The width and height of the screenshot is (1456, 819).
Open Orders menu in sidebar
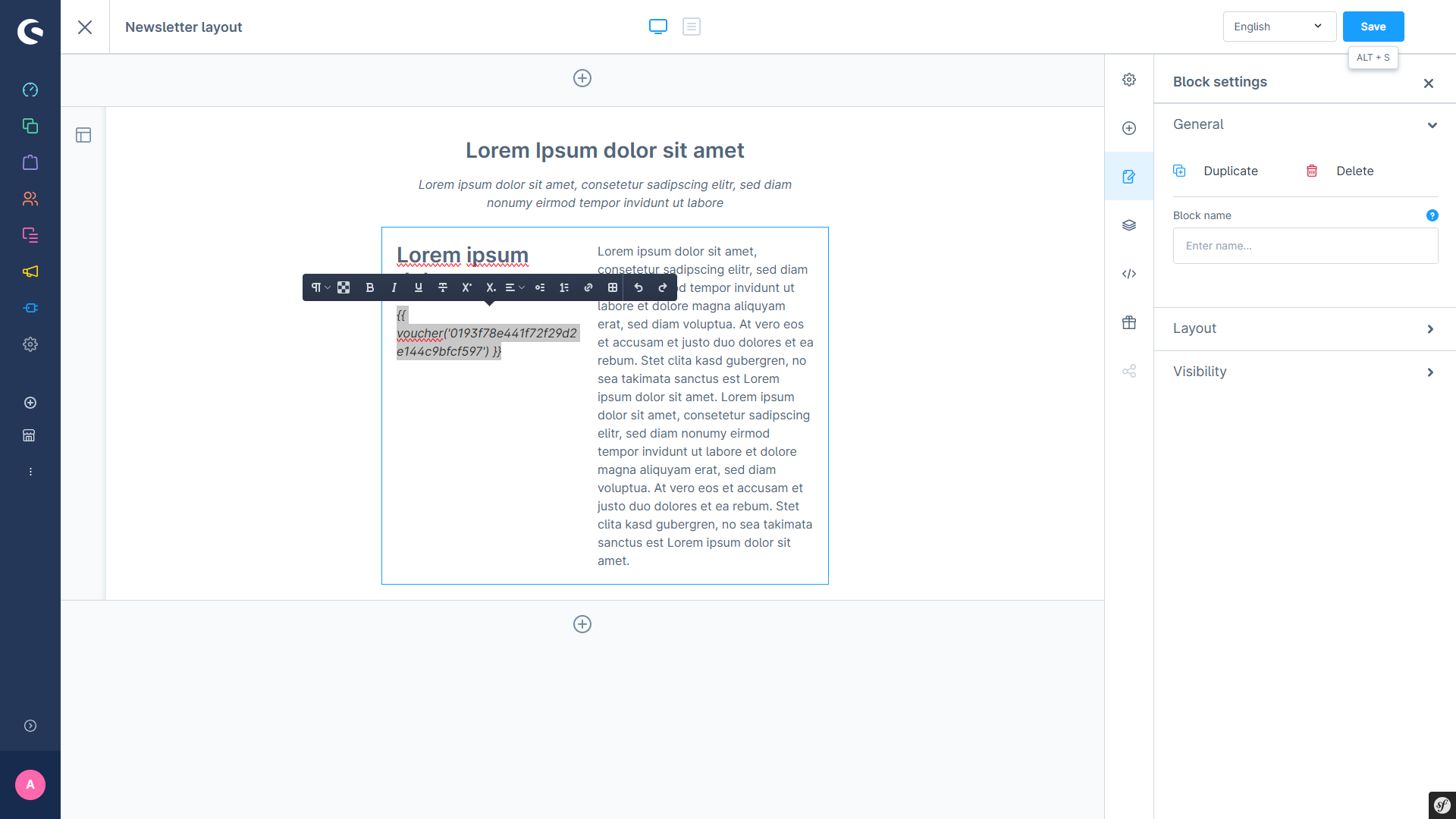click(x=30, y=235)
